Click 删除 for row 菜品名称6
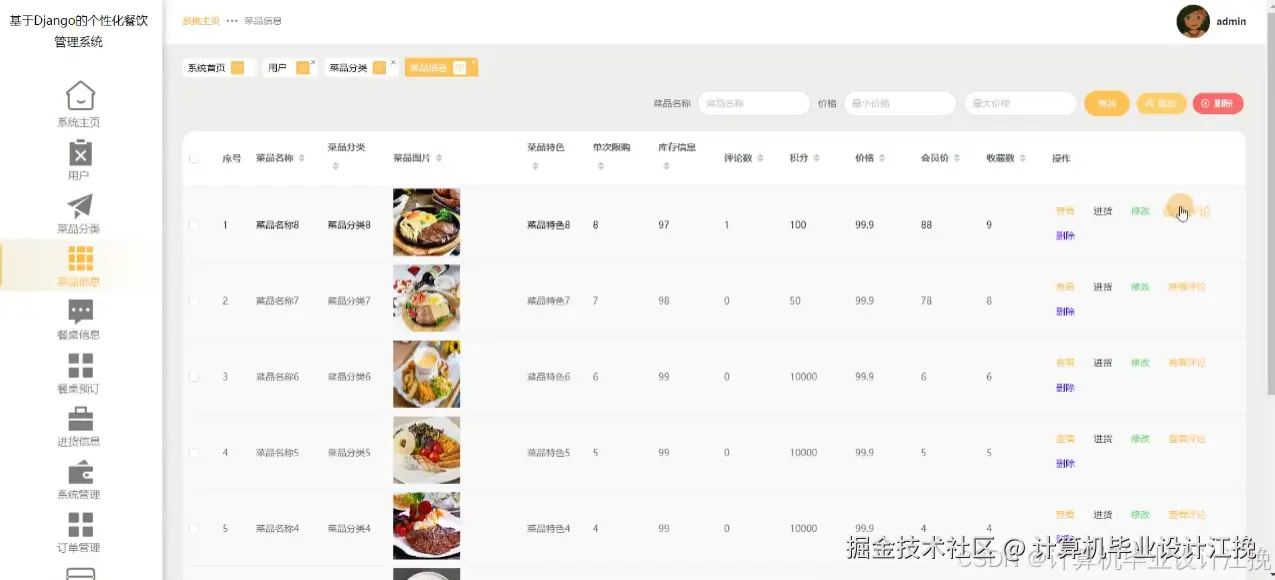The width and height of the screenshot is (1275, 580). 1065,388
